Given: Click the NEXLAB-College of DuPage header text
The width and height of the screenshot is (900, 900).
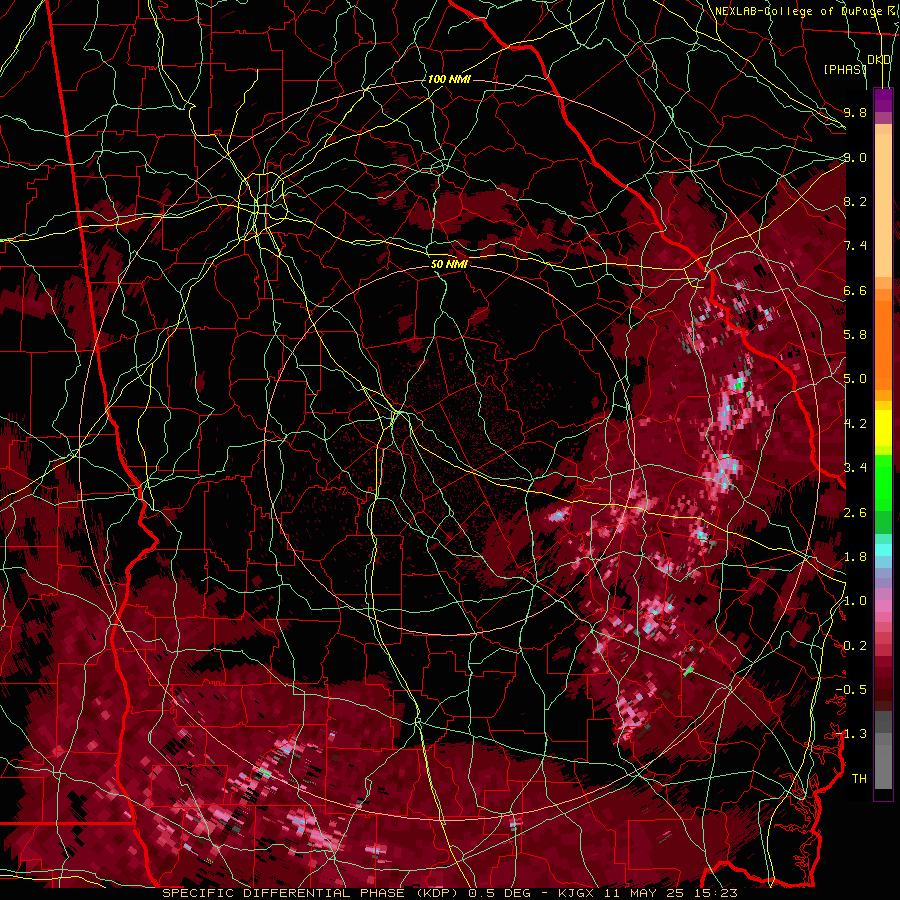Looking at the screenshot, I should (801, 11).
